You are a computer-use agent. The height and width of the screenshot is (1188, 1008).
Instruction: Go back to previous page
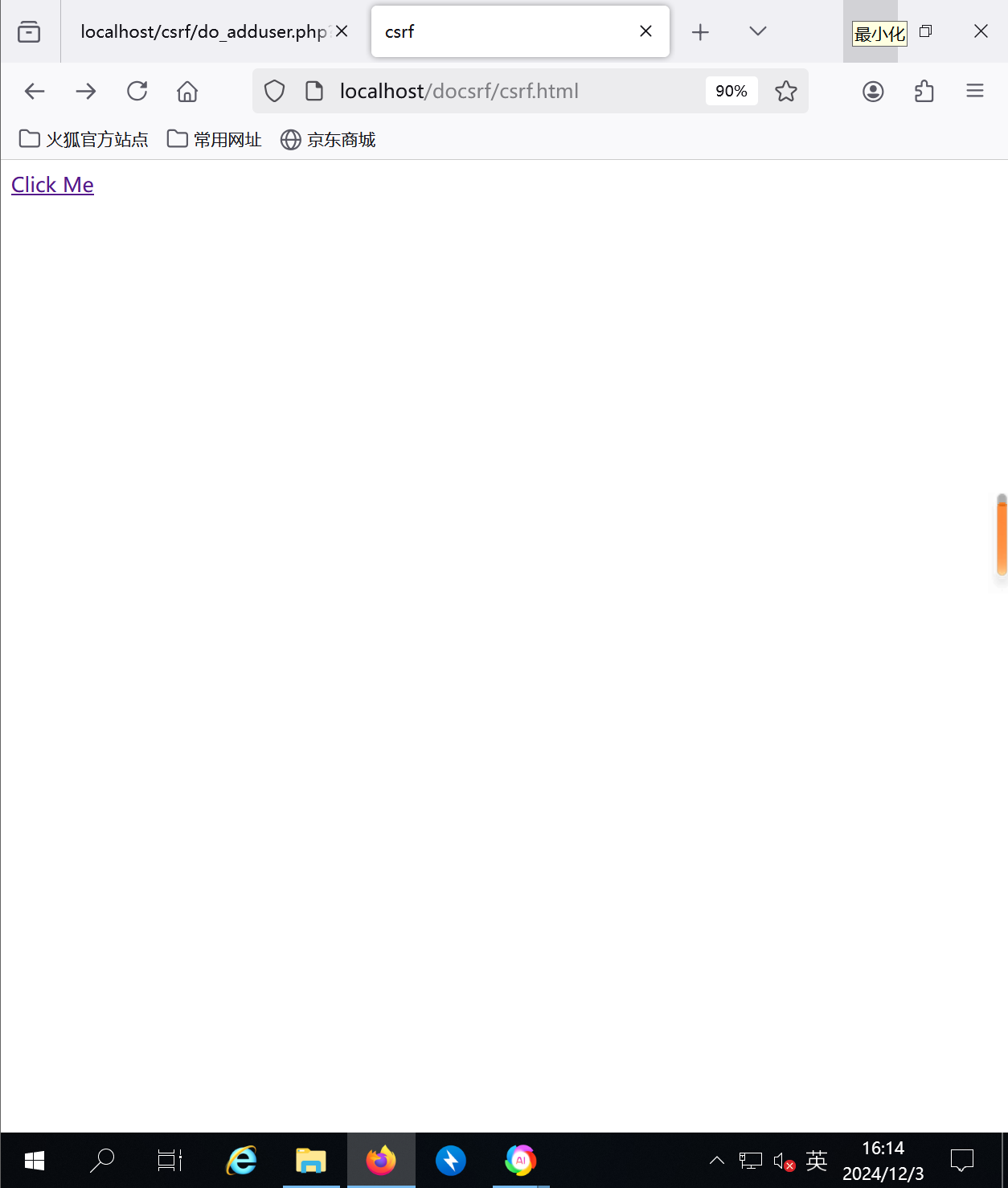click(x=35, y=92)
